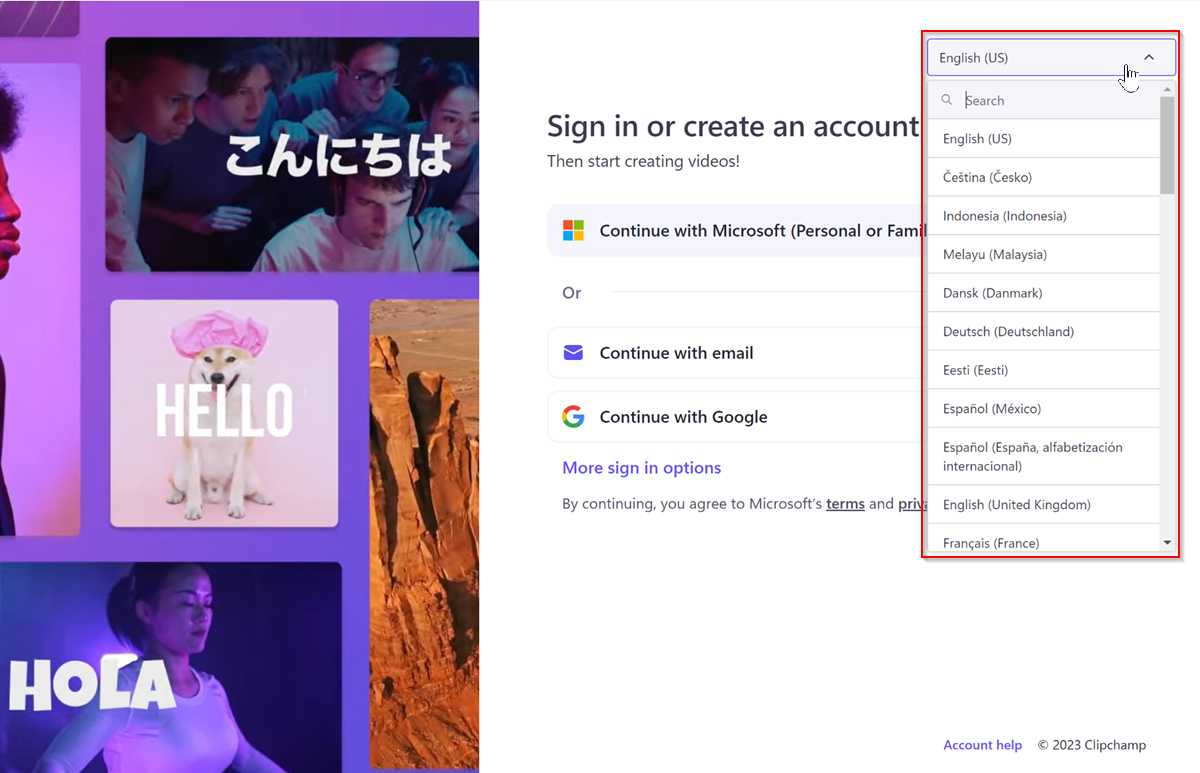Click the Sign in or create an account heading
1200x773 pixels.
click(x=733, y=126)
